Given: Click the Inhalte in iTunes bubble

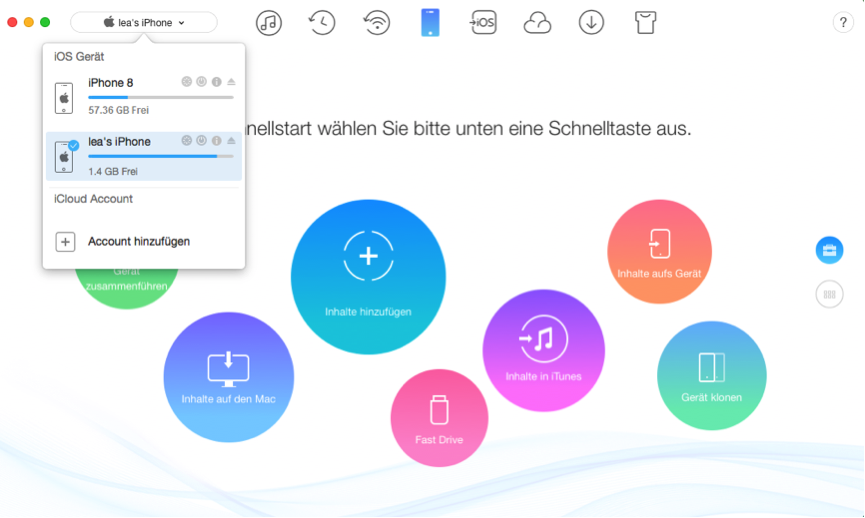Looking at the screenshot, I should [543, 351].
